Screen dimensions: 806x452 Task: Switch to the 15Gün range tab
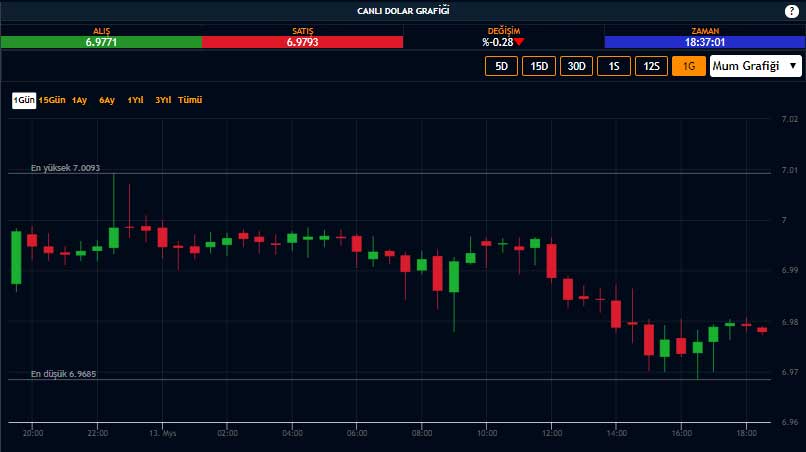click(52, 100)
